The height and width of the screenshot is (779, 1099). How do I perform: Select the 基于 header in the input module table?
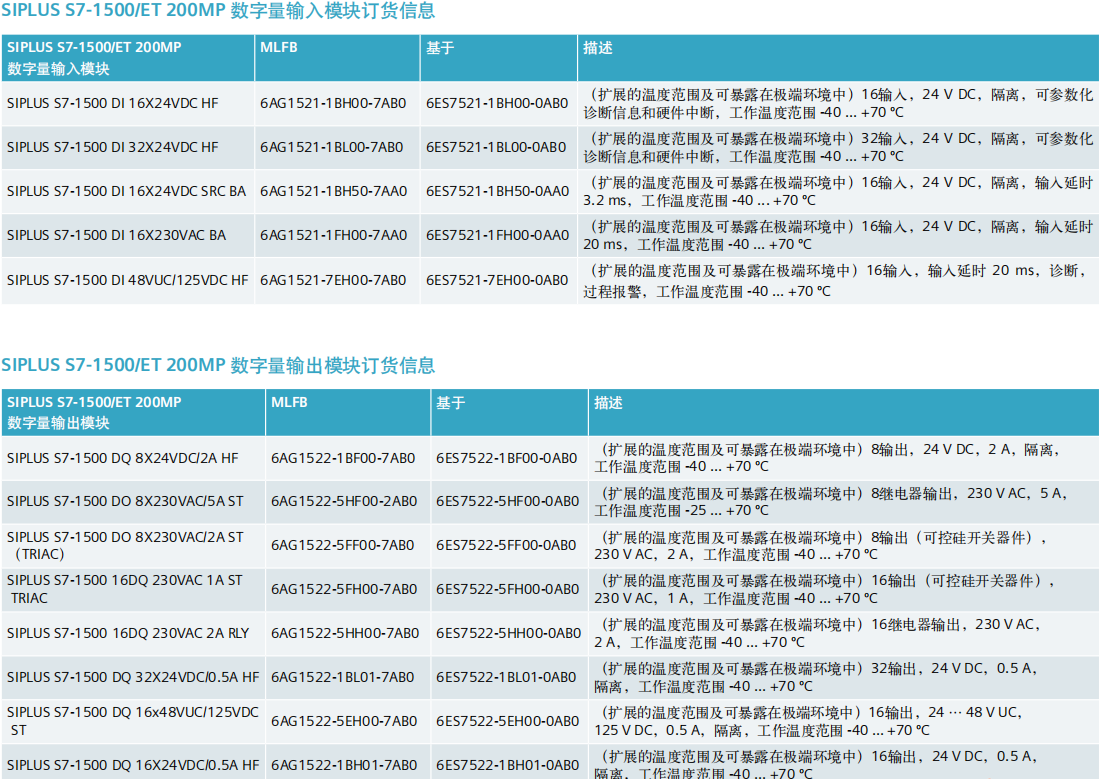440,48
